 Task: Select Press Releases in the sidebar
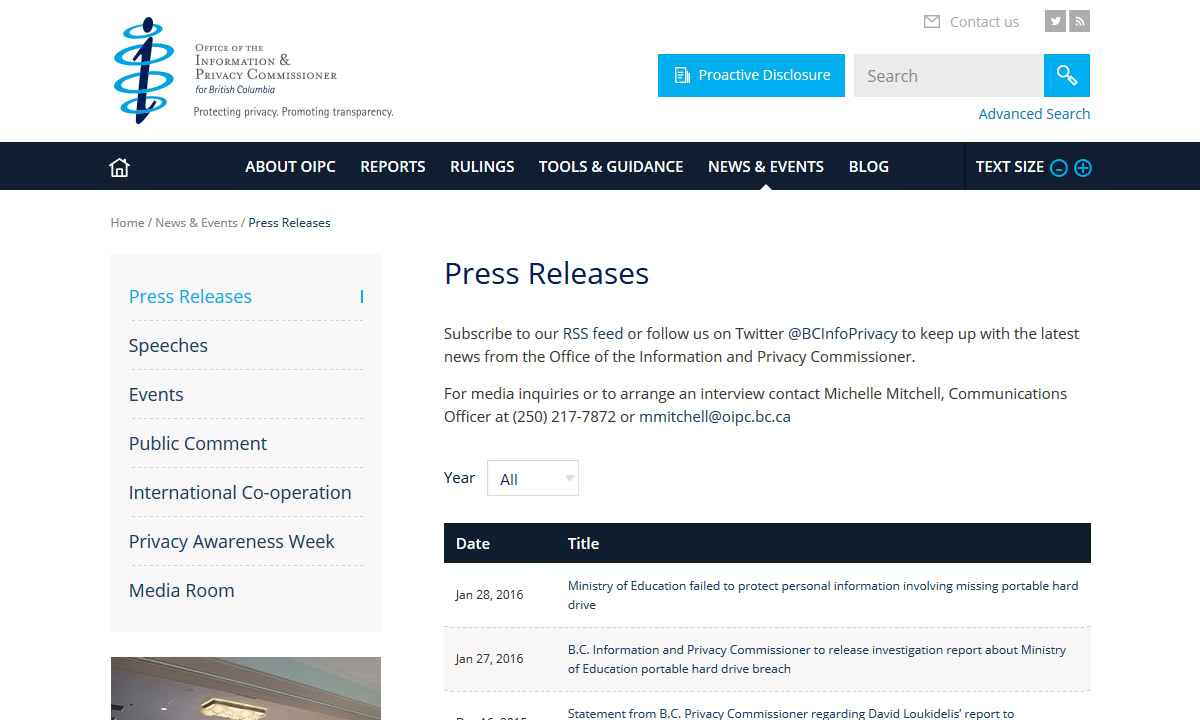190,297
